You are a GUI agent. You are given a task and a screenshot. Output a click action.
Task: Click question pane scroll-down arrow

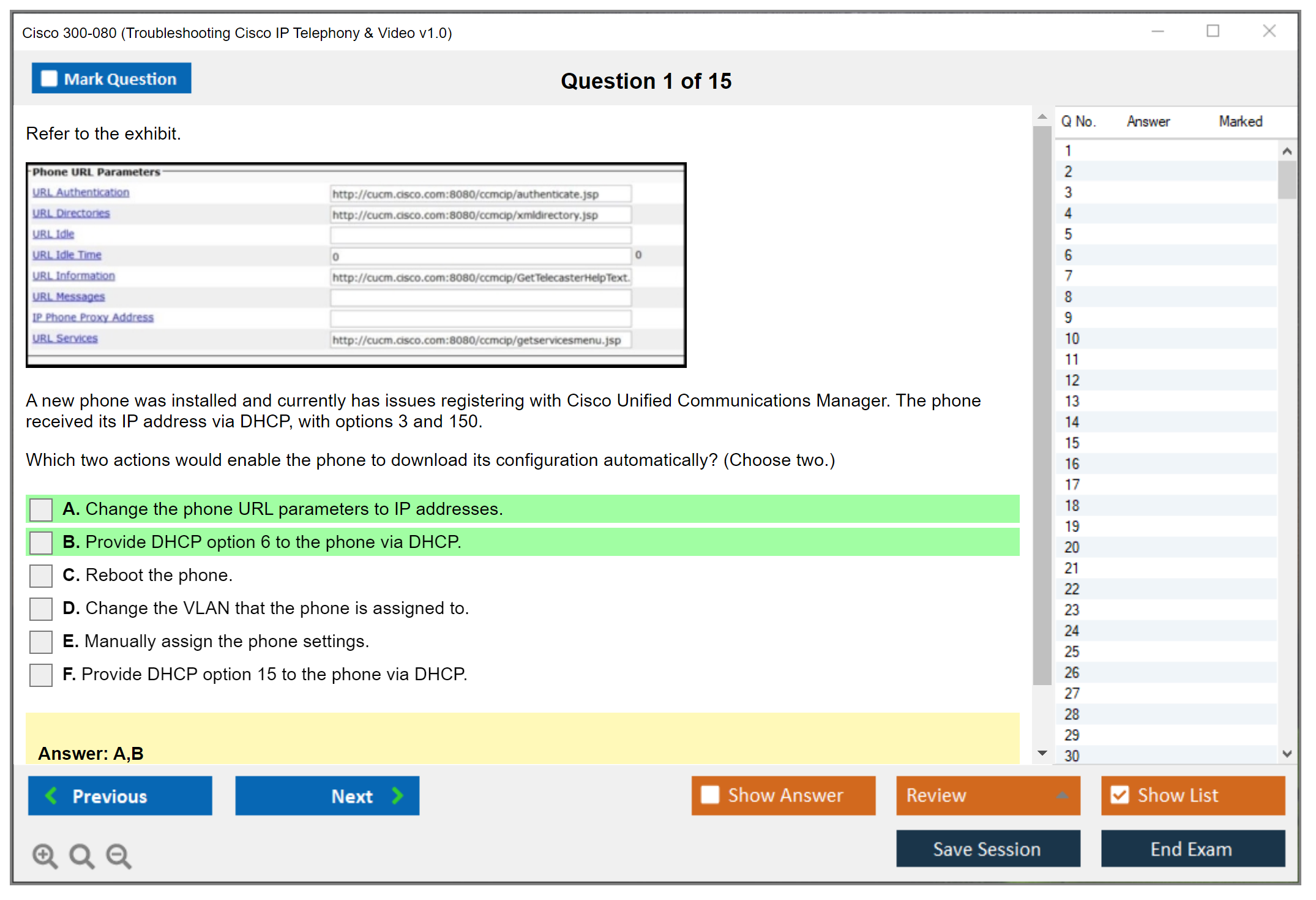(x=1042, y=753)
